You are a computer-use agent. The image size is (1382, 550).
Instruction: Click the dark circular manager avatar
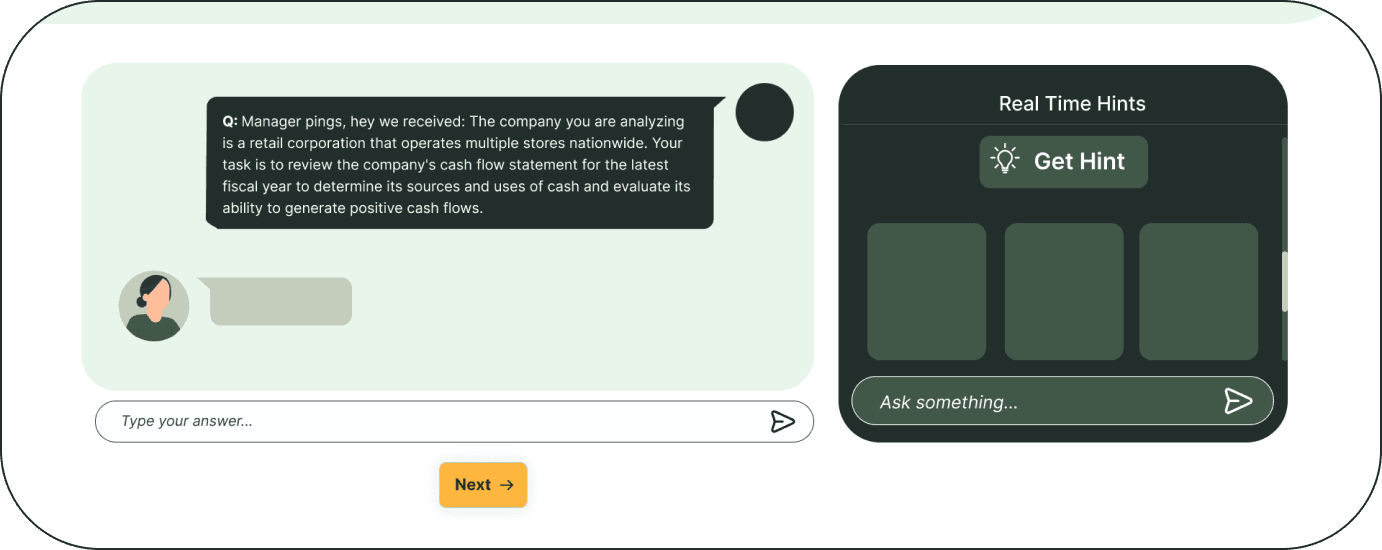click(x=764, y=112)
